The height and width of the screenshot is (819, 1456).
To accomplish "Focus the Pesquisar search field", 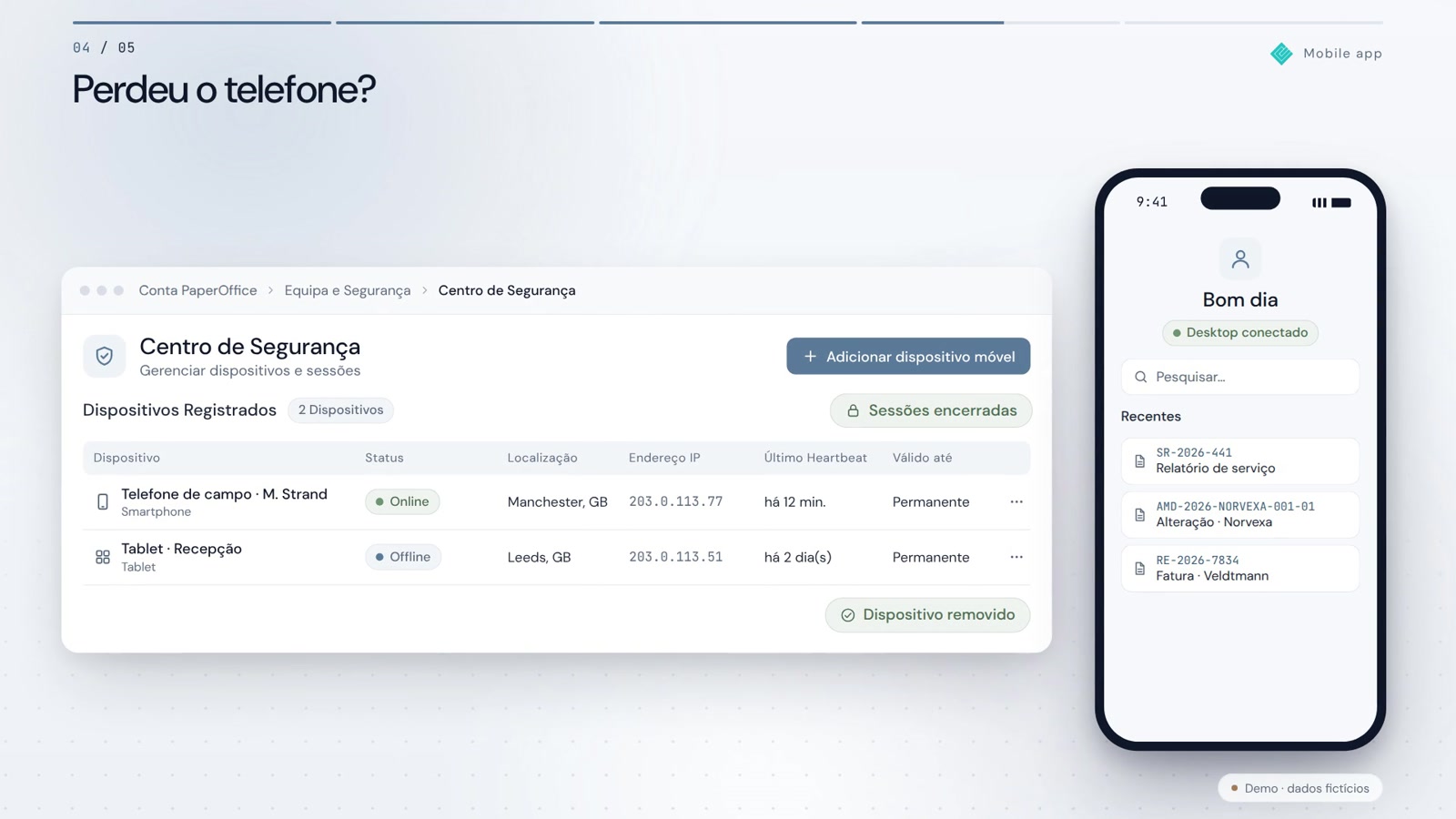I will pyautogui.click(x=1240, y=377).
